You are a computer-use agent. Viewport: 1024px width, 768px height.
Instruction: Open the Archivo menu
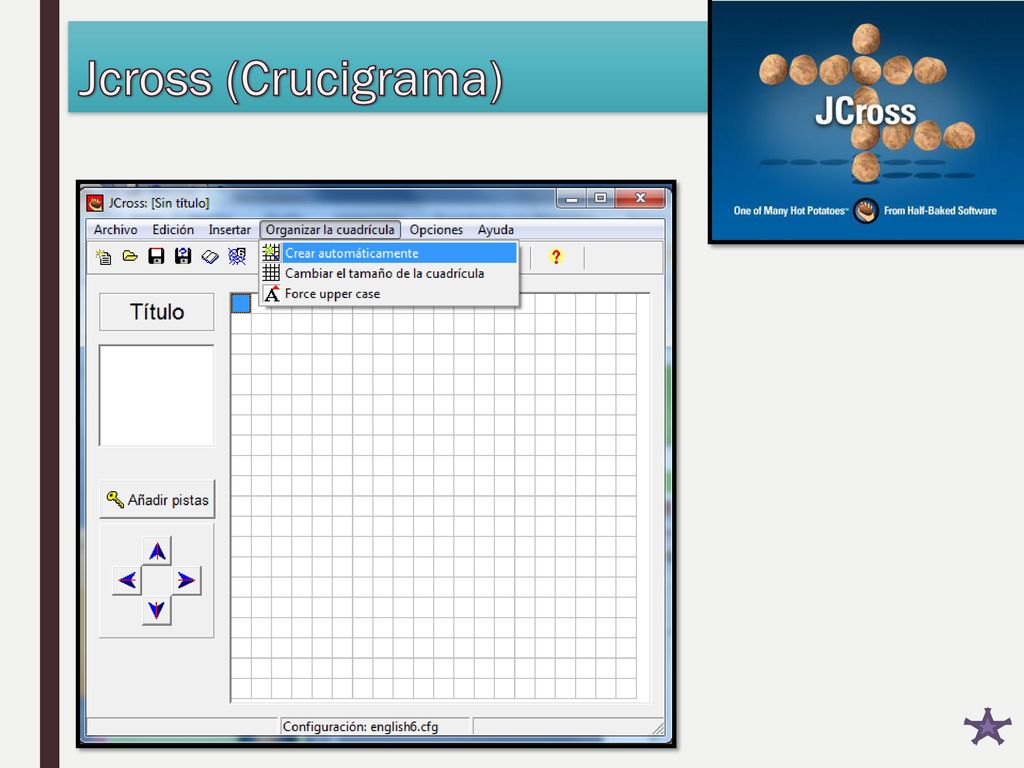(116, 230)
